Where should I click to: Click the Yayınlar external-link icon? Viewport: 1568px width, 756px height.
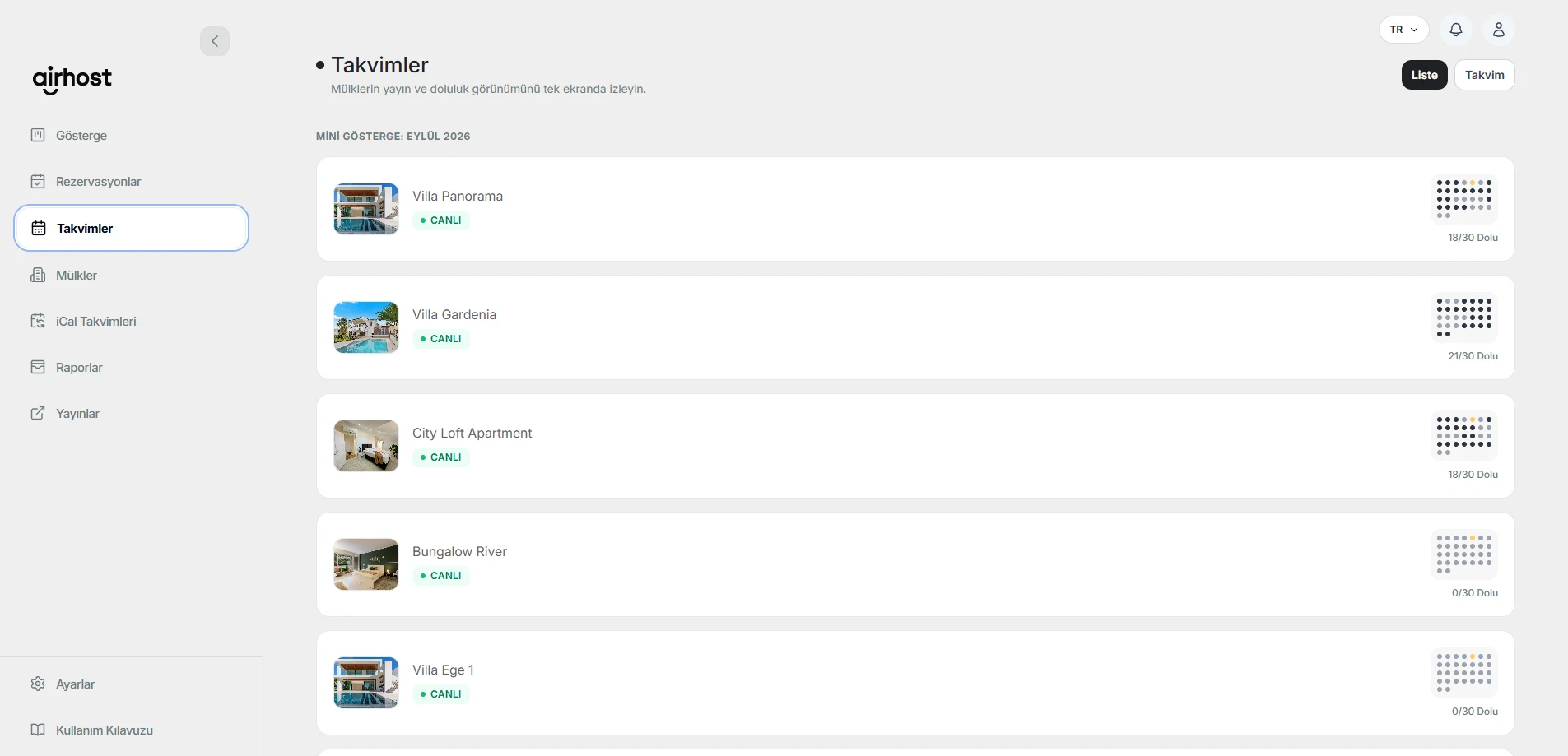[x=38, y=413]
